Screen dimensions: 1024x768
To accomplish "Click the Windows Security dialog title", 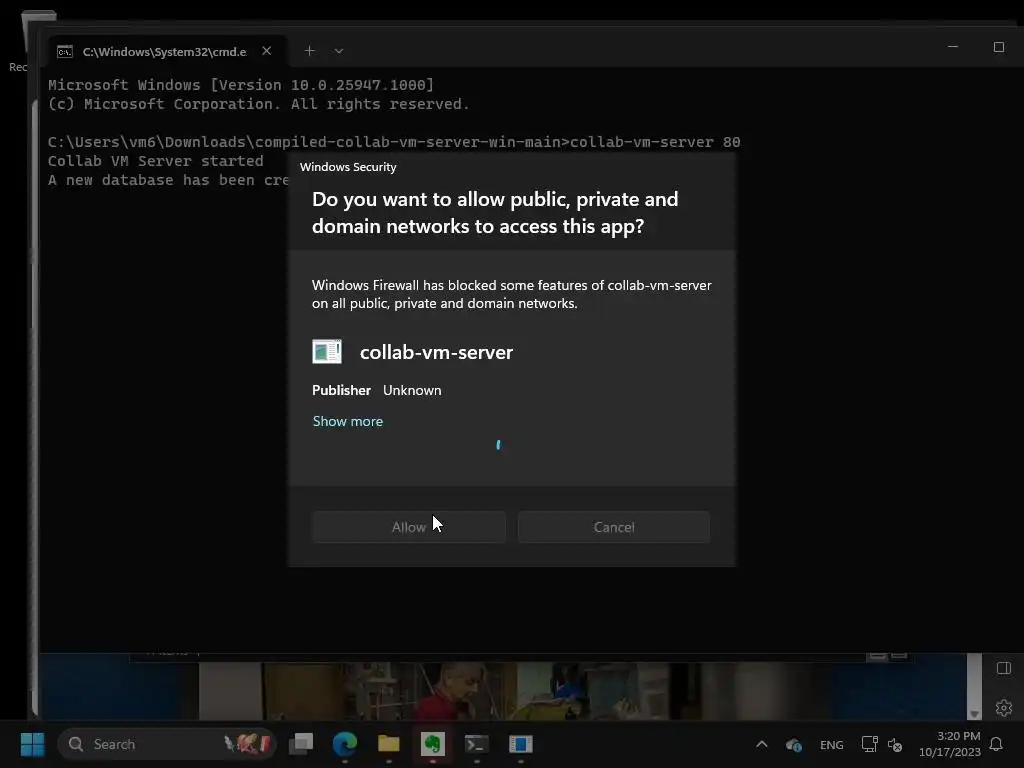I will pyautogui.click(x=348, y=167).
